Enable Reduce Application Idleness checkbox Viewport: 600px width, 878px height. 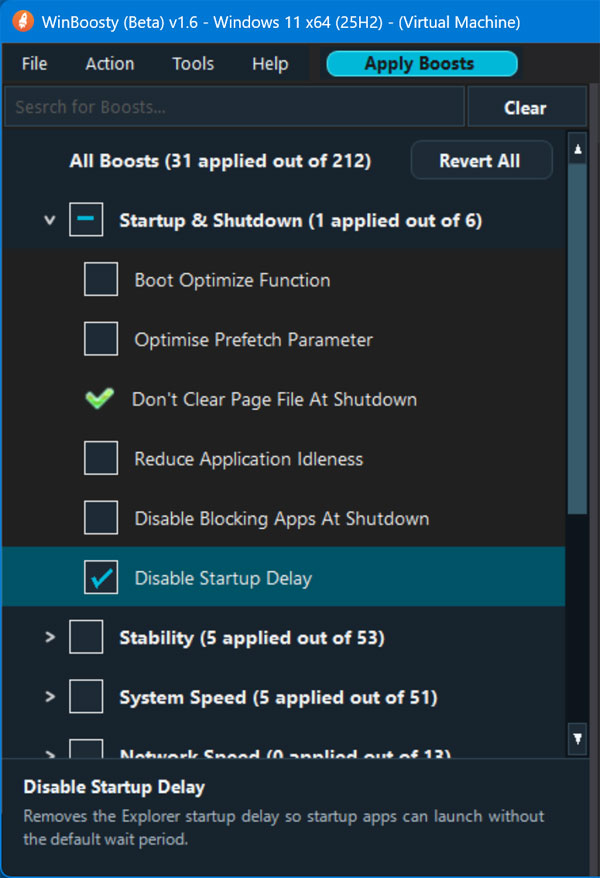coord(101,458)
